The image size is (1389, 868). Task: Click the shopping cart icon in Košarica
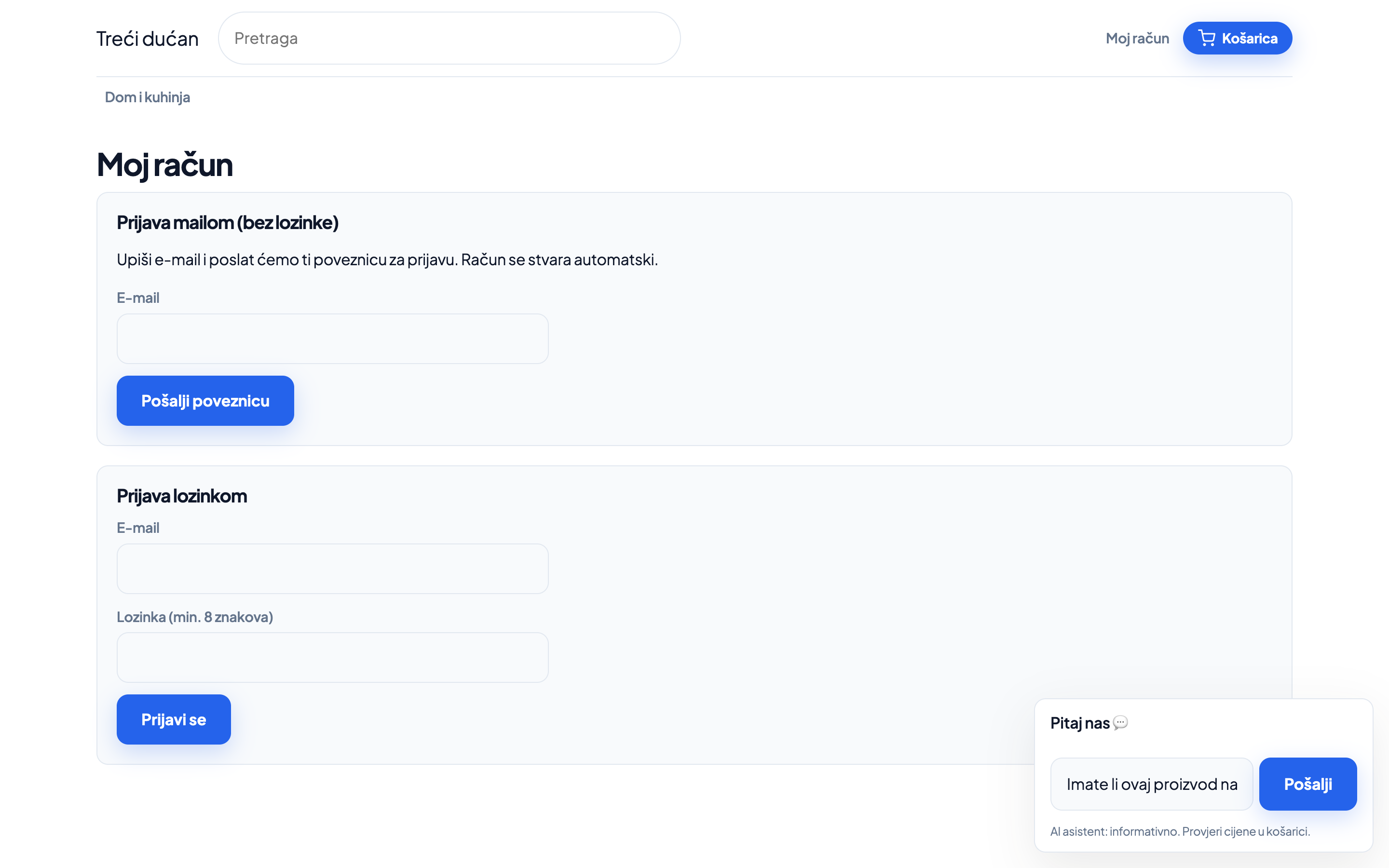[x=1207, y=39]
